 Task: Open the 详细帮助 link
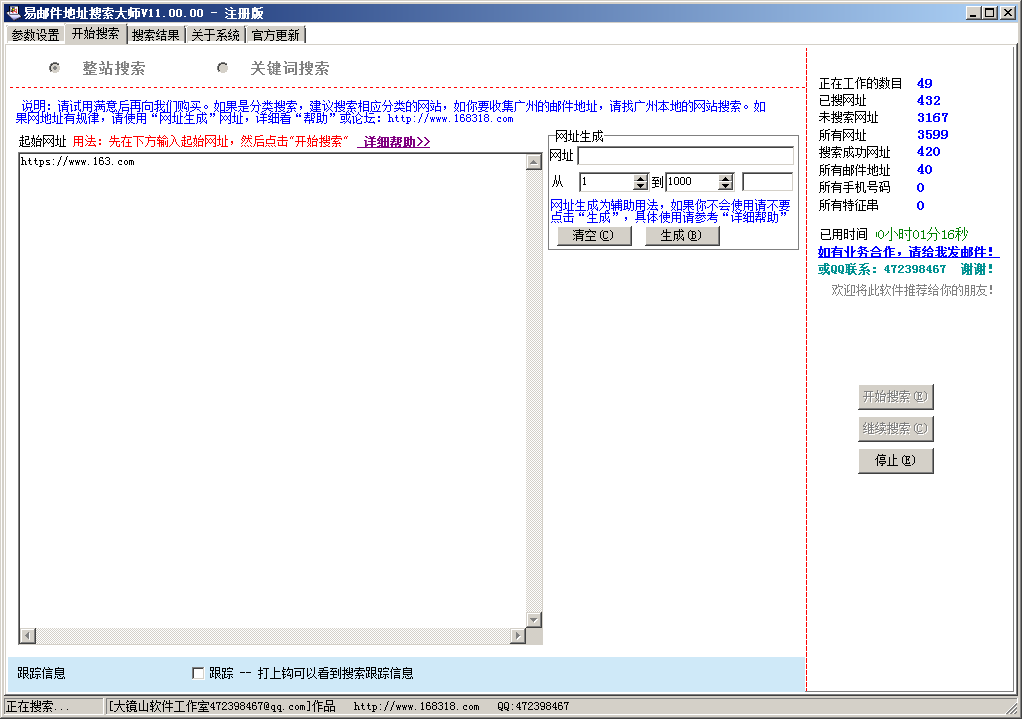point(396,142)
